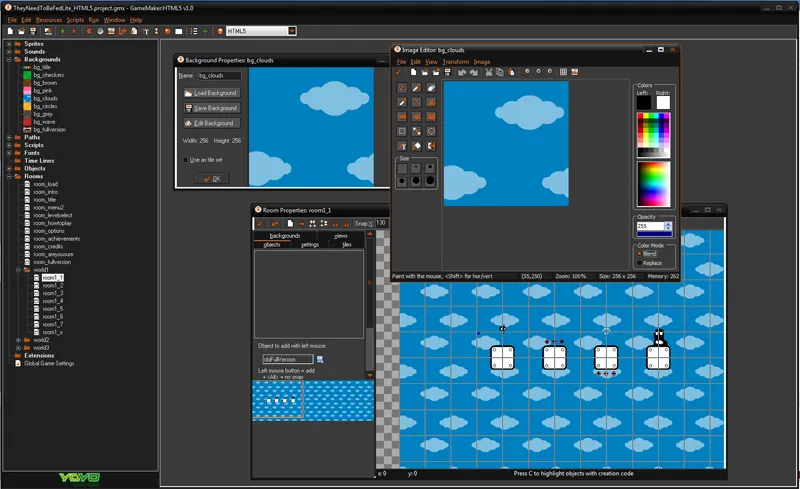Select the Eraser tool in Image Editor
800x489 pixels.
pyautogui.click(x=431, y=88)
